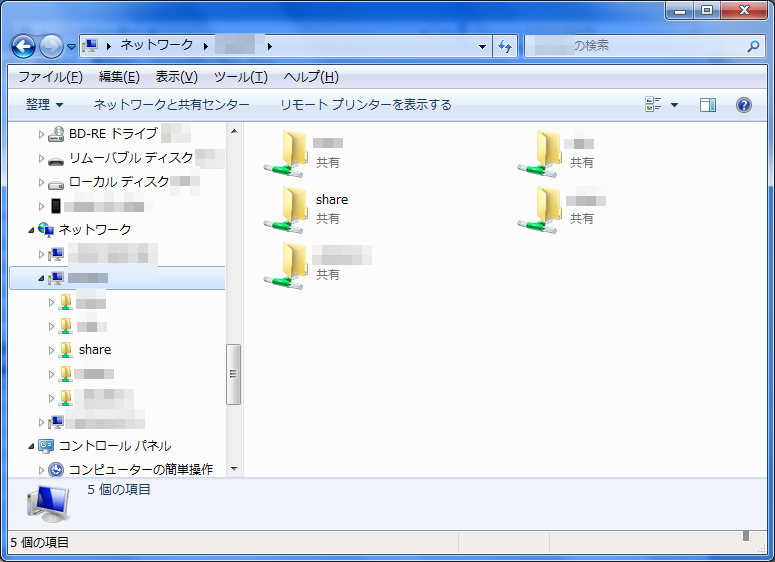Click the change view icon in toolbar
The width and height of the screenshot is (775, 562).
pos(654,105)
